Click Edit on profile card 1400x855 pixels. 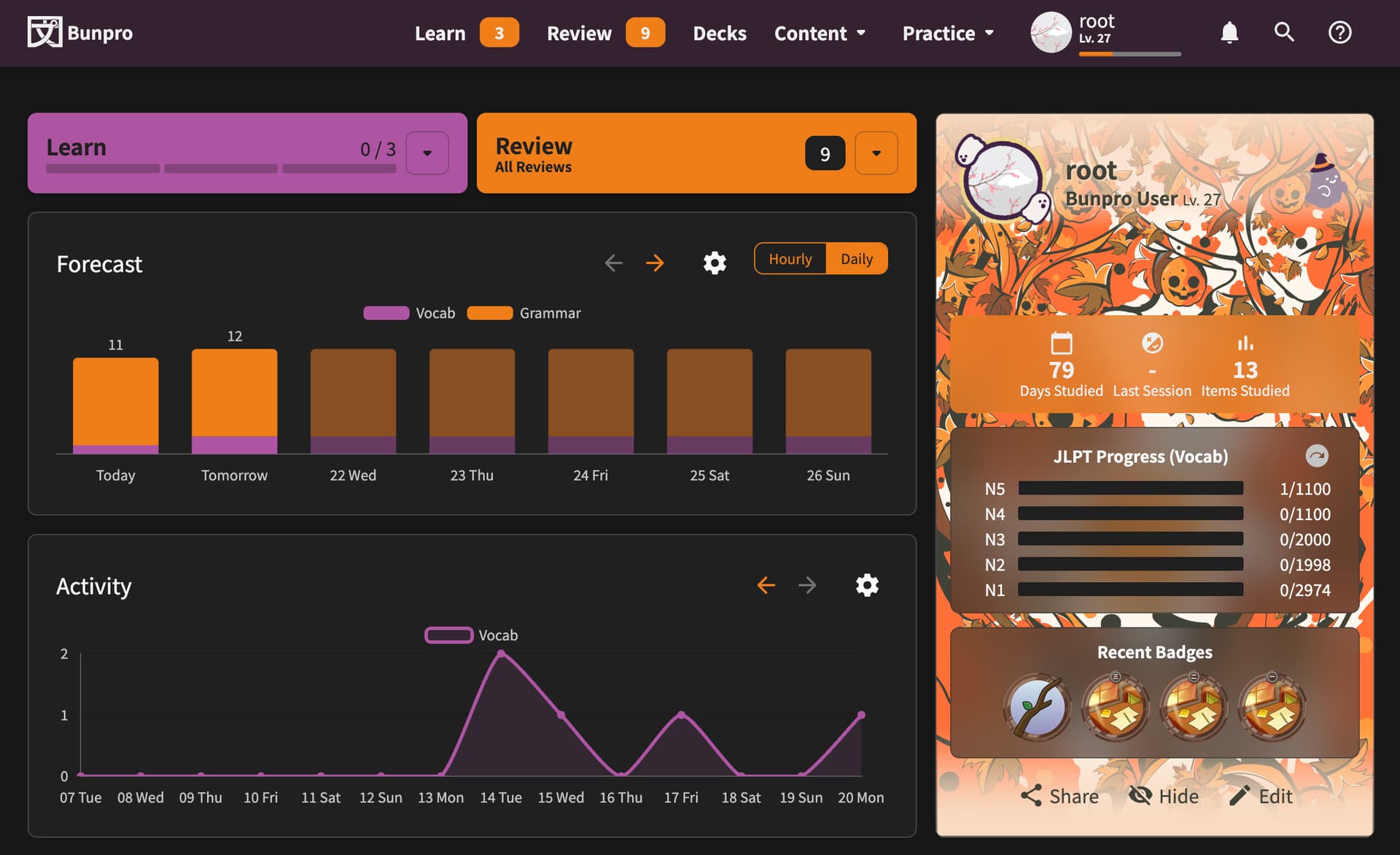(x=1261, y=796)
